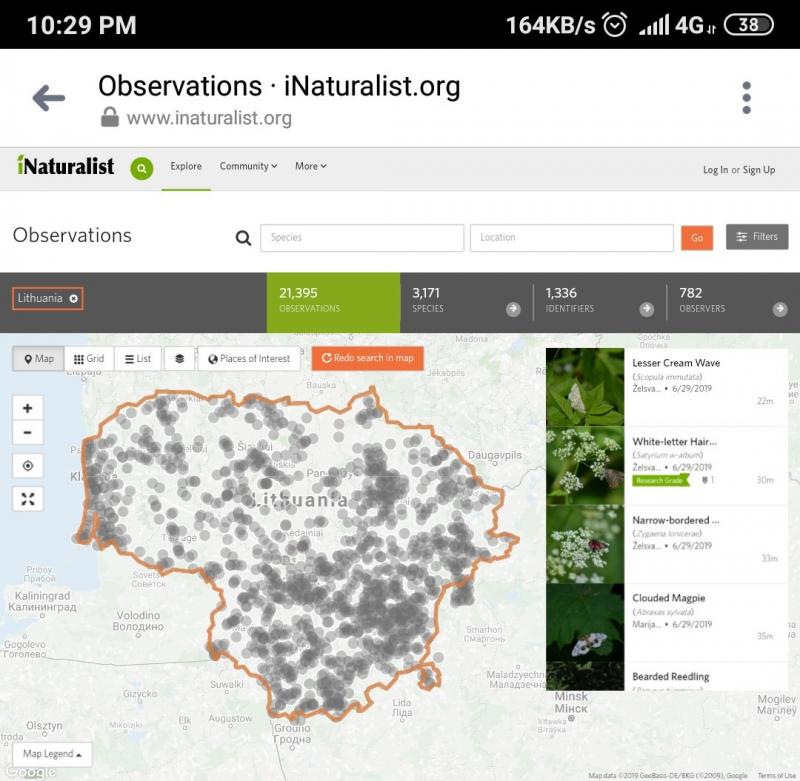This screenshot has width=800, height=781.
Task: Open species list via arrow icon
Action: coord(513,309)
